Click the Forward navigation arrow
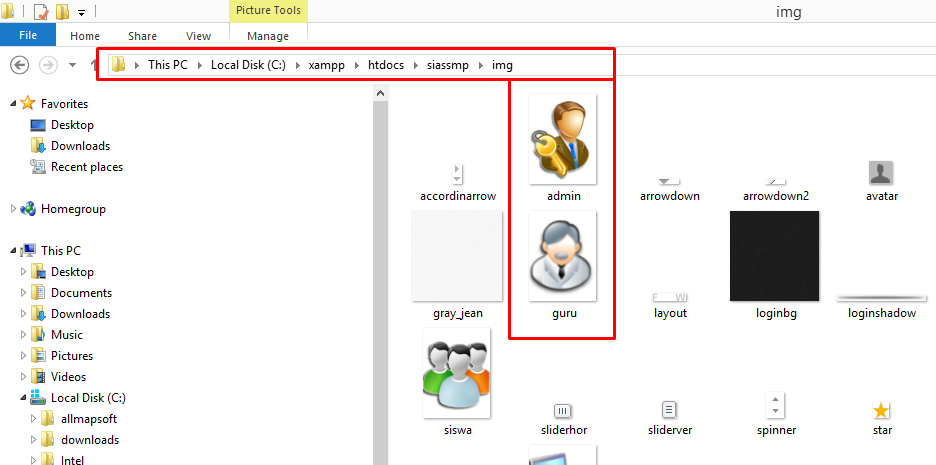 [48, 65]
